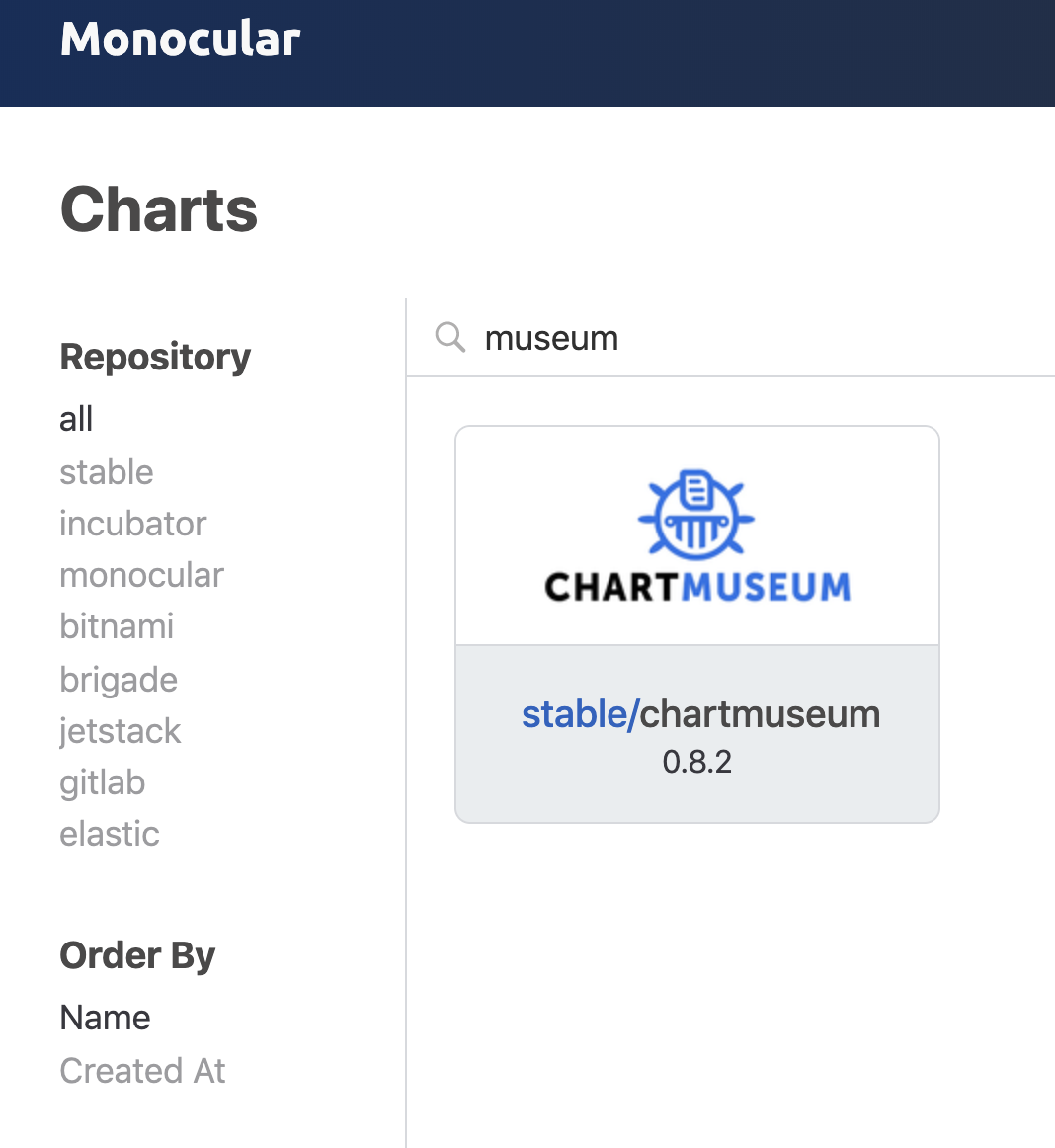The width and height of the screenshot is (1055, 1148).
Task: Click the Order By section heading
Action: [x=137, y=956]
